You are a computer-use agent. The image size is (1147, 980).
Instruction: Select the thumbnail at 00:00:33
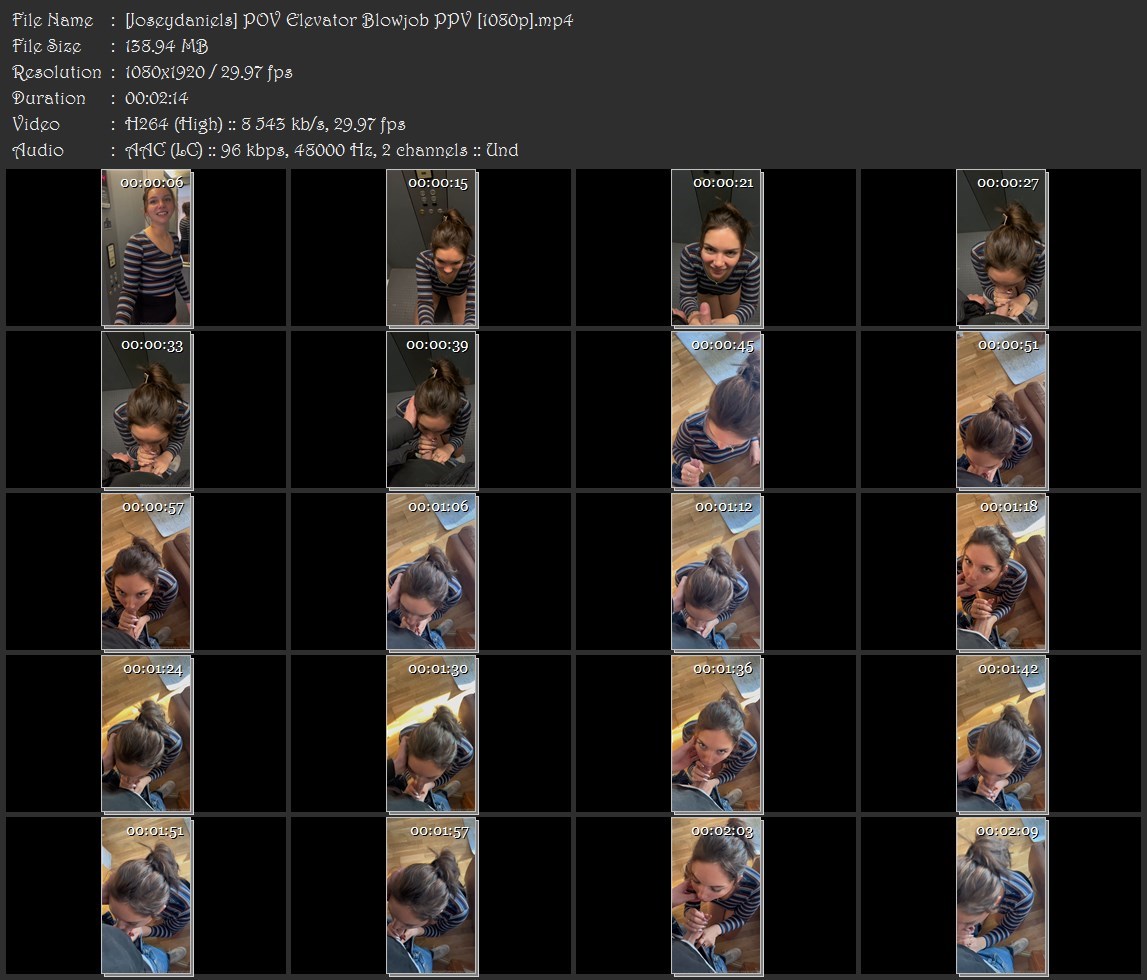coord(146,410)
